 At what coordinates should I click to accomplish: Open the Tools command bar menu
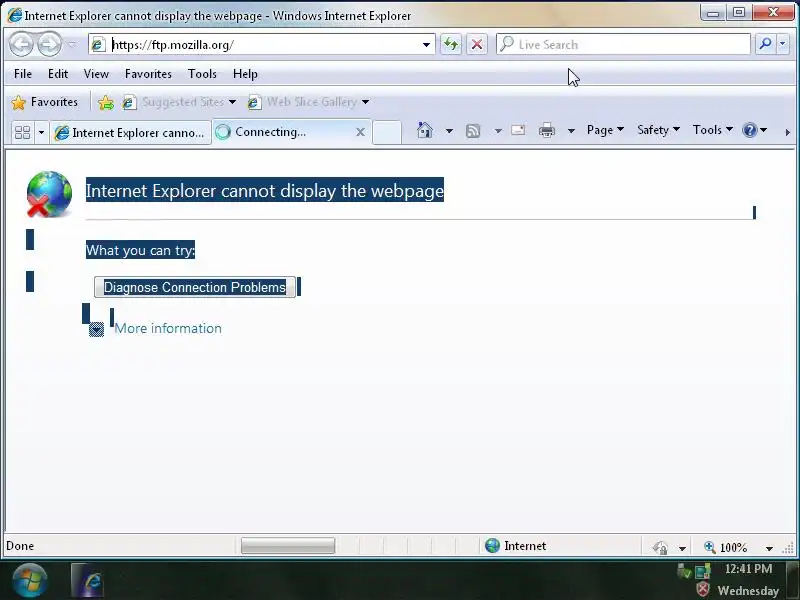pos(713,130)
